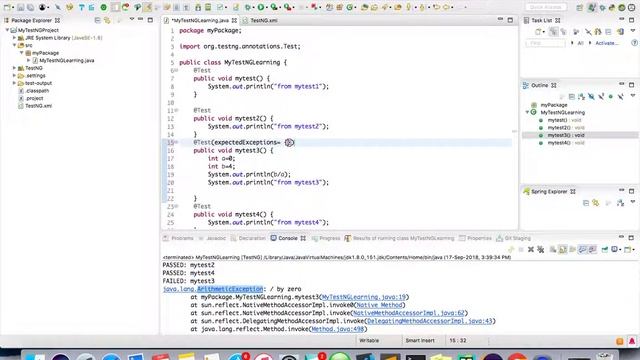Screen dimensions: 640x360
Task: Expand MyTestNGLearning.java in Package Explorer
Action: coord(29,60)
